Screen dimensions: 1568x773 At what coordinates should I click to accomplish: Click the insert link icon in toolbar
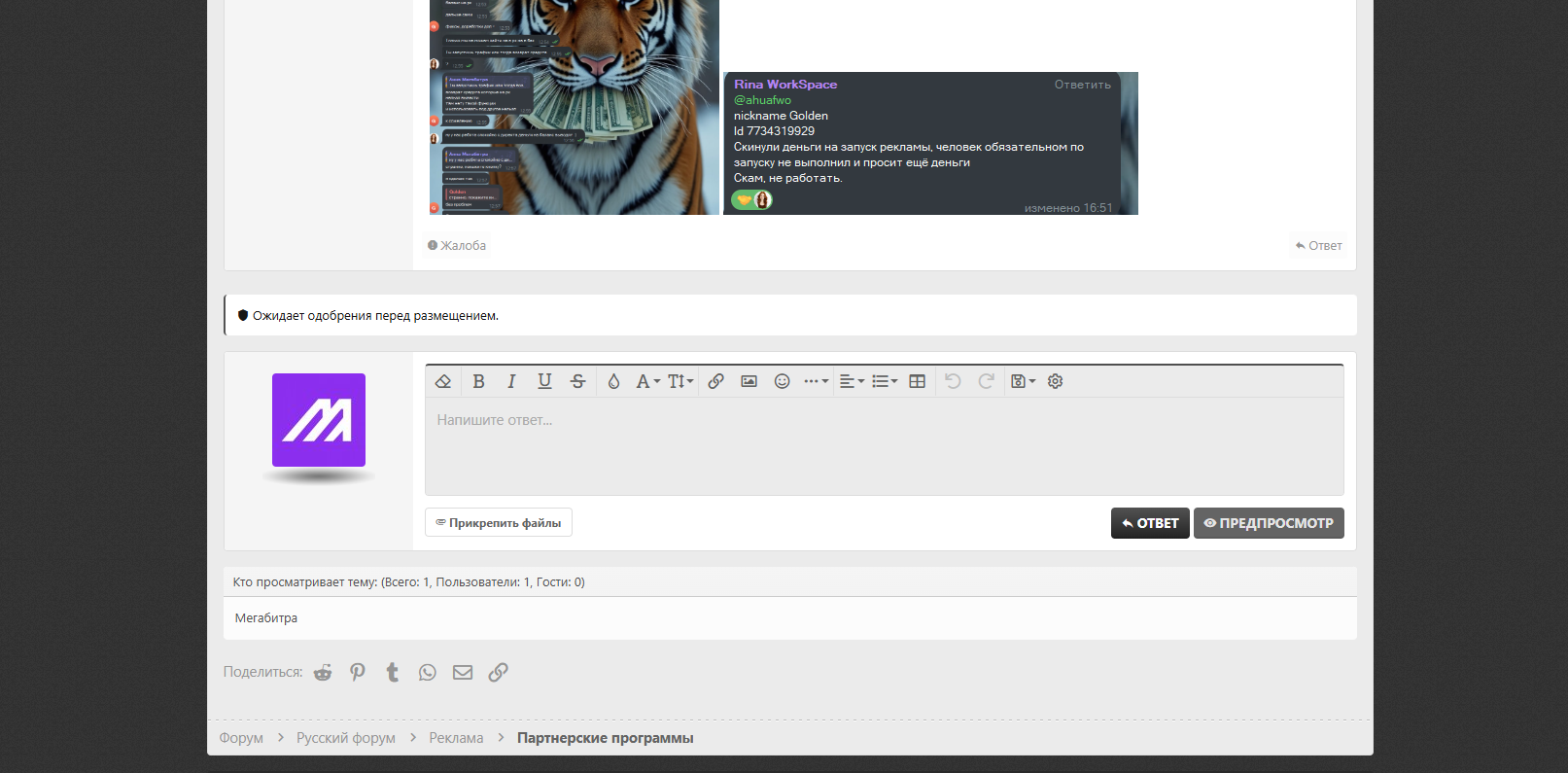point(715,381)
